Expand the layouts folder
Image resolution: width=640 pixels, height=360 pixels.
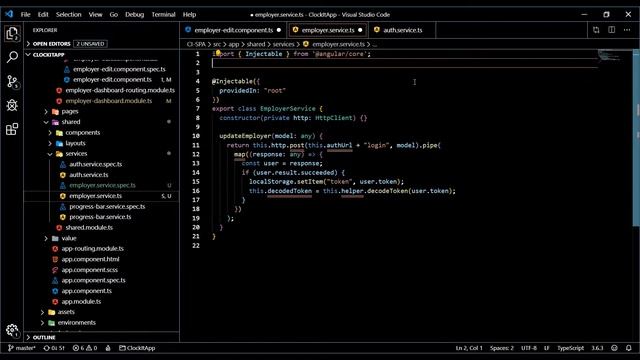point(75,143)
